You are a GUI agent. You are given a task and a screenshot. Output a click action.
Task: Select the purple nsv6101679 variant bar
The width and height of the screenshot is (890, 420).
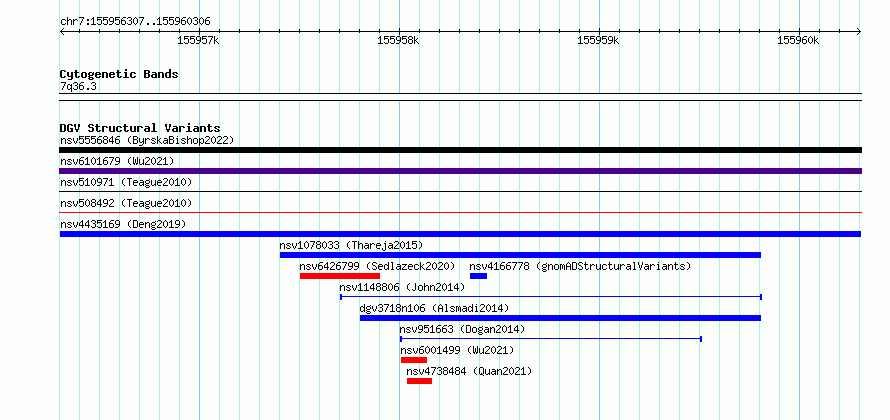460,171
